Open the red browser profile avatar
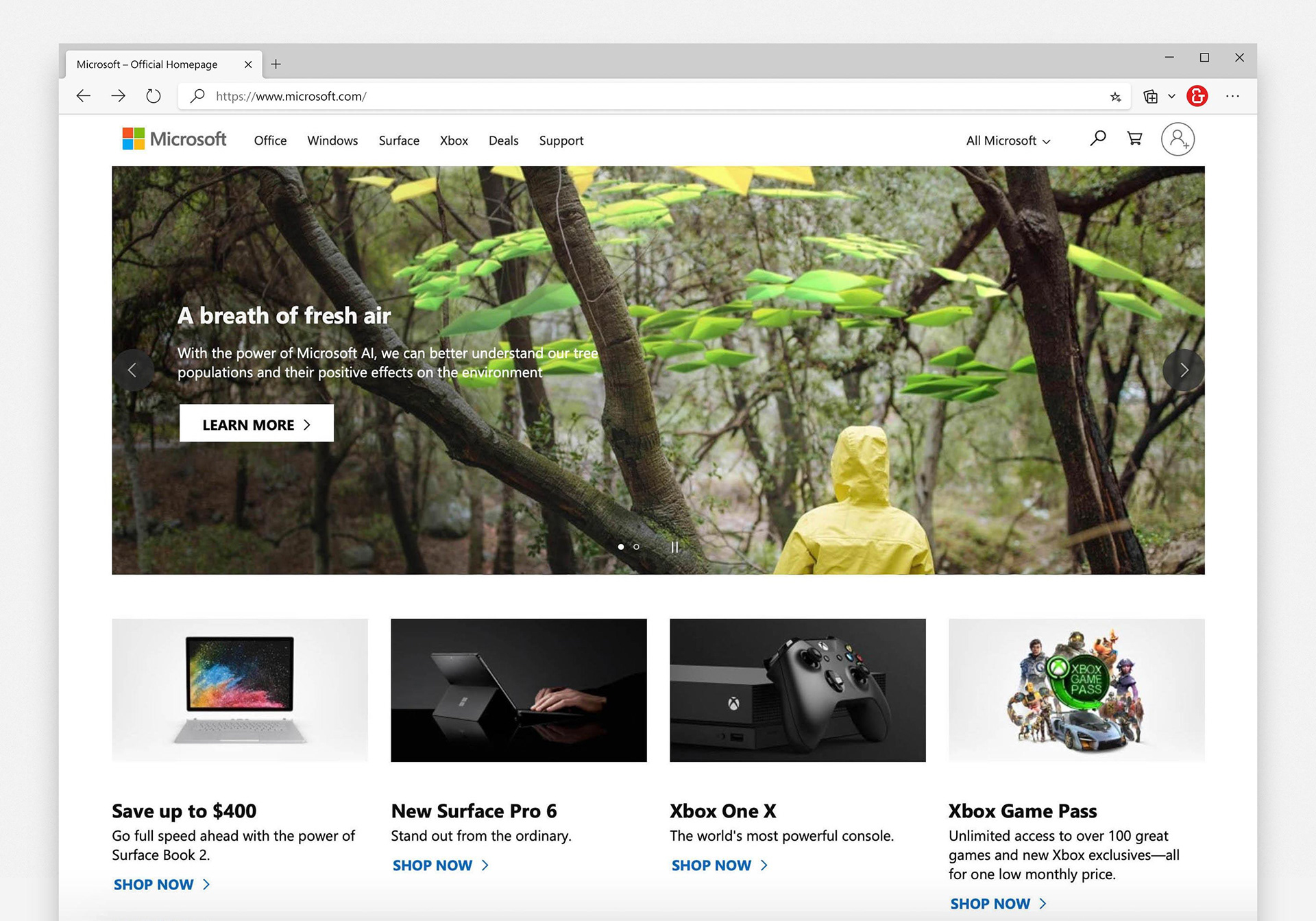The width and height of the screenshot is (1316, 921). pyautogui.click(x=1197, y=96)
